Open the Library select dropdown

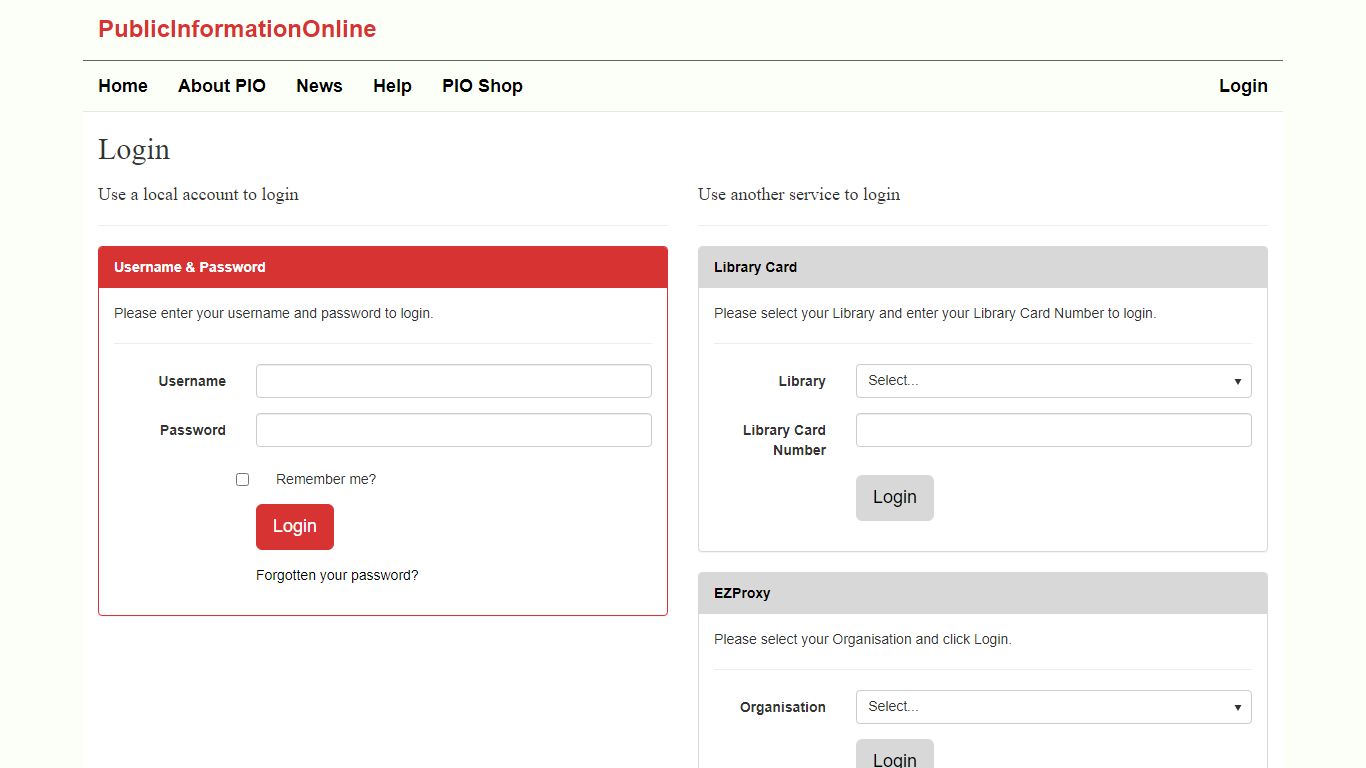coord(1054,381)
